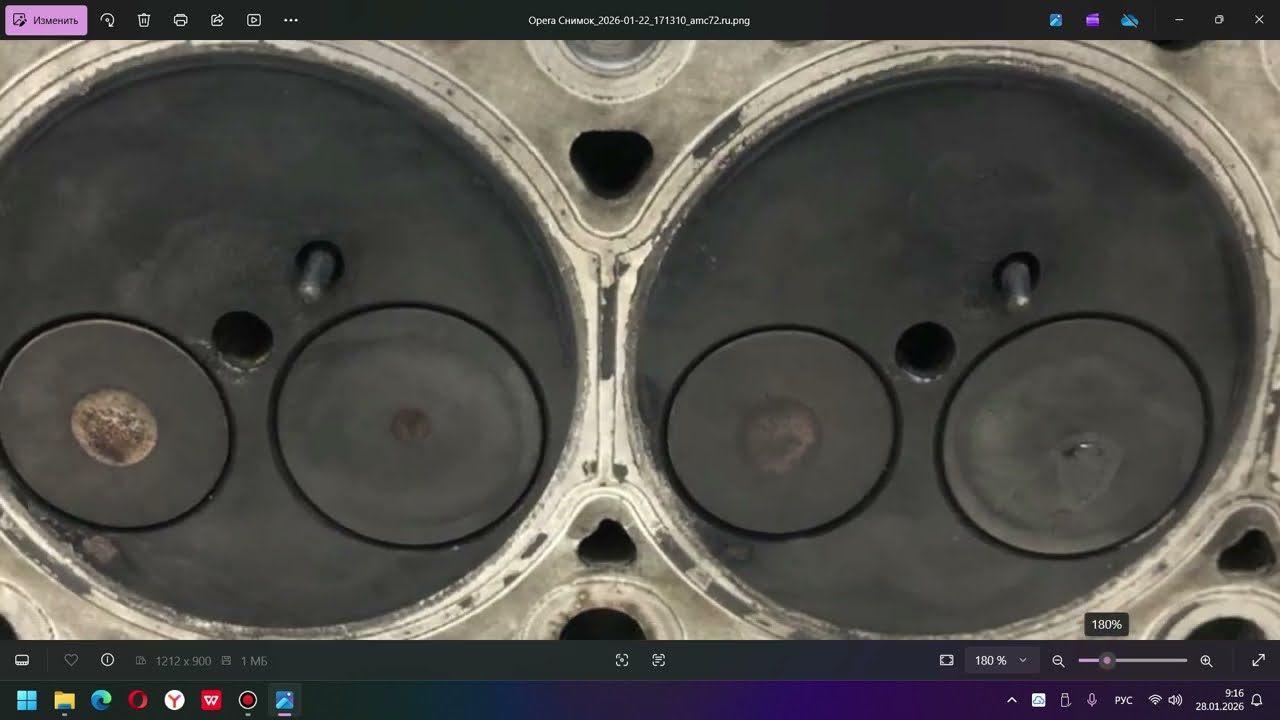The image size is (1280, 720).
Task: Open the Windows Start menu
Action: coord(27,700)
